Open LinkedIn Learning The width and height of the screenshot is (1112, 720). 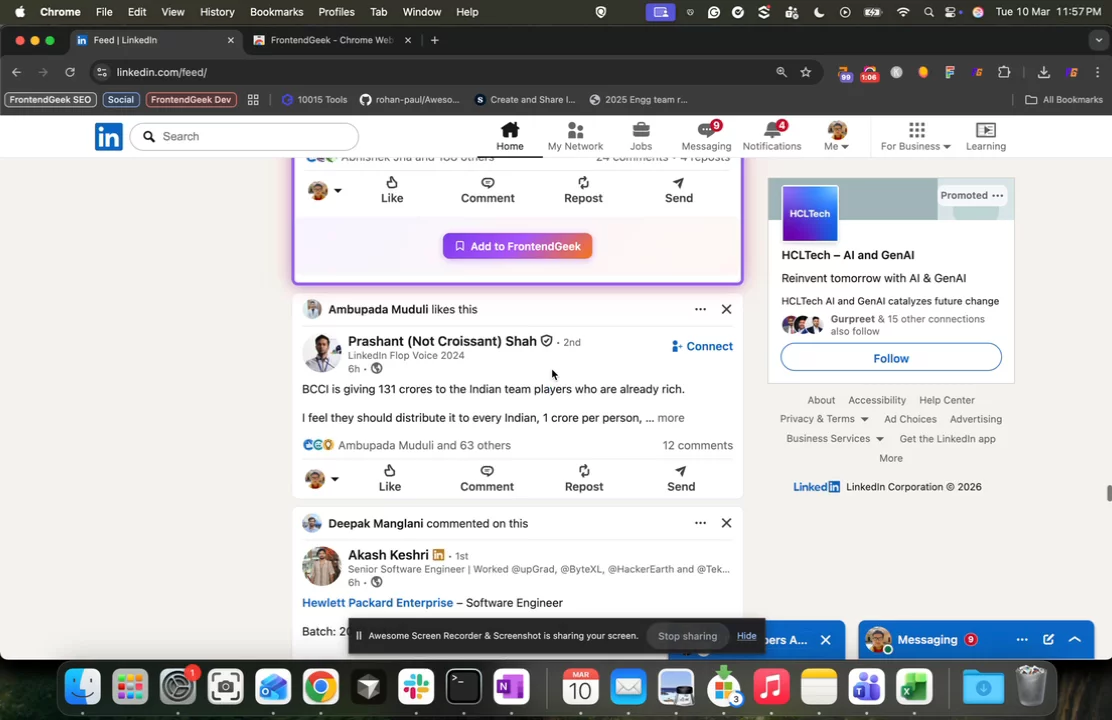(985, 136)
